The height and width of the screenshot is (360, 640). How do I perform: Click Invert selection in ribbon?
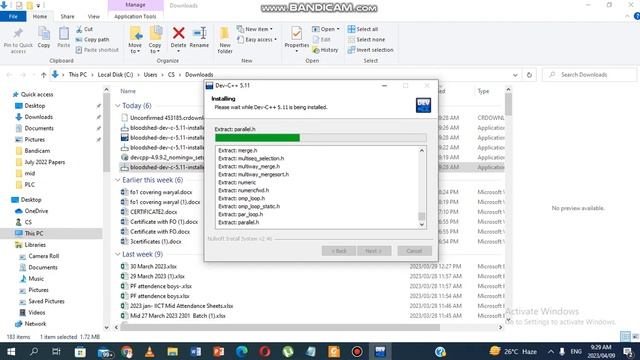pyautogui.click(x=371, y=50)
